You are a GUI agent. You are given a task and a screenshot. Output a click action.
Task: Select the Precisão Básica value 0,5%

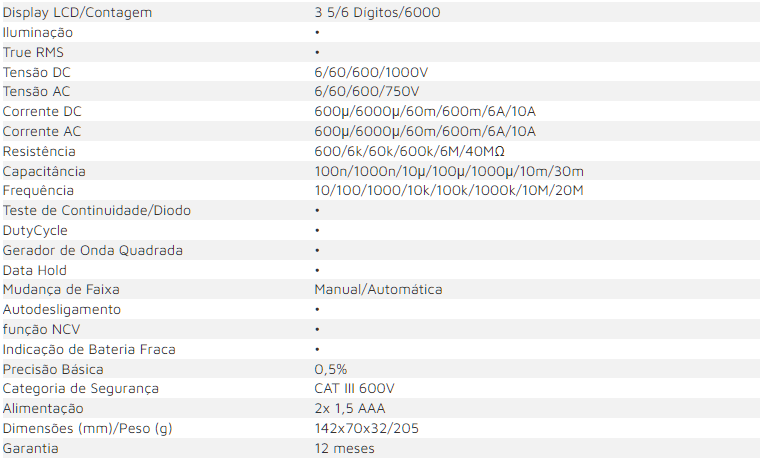[x=331, y=369]
